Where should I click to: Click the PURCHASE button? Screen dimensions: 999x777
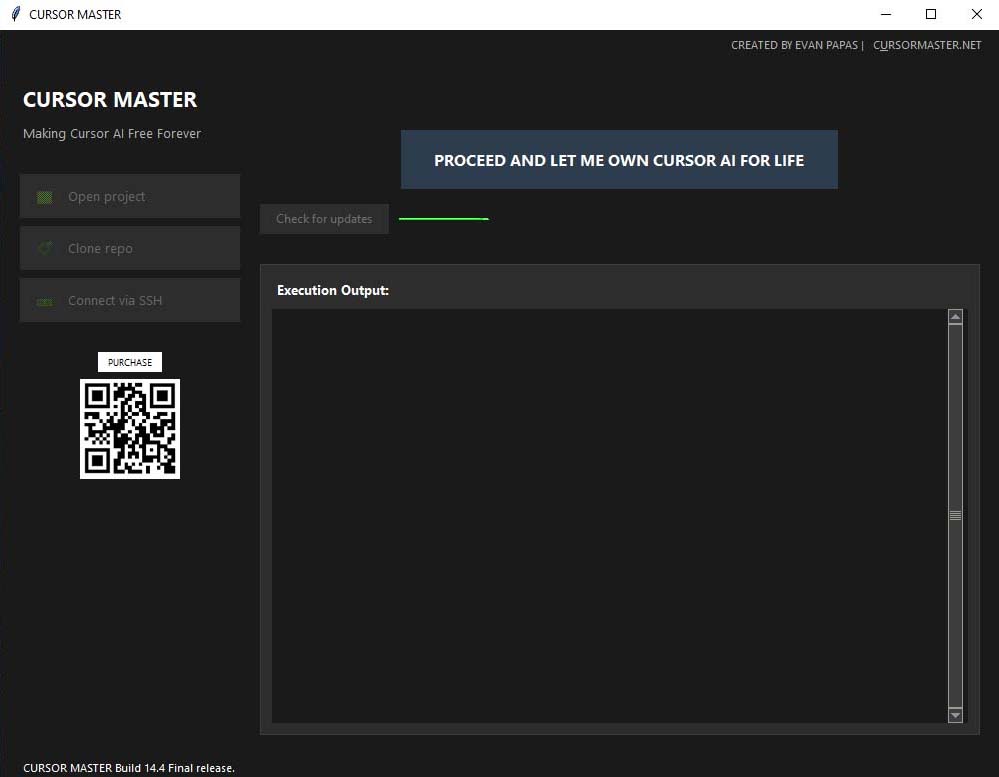click(130, 362)
